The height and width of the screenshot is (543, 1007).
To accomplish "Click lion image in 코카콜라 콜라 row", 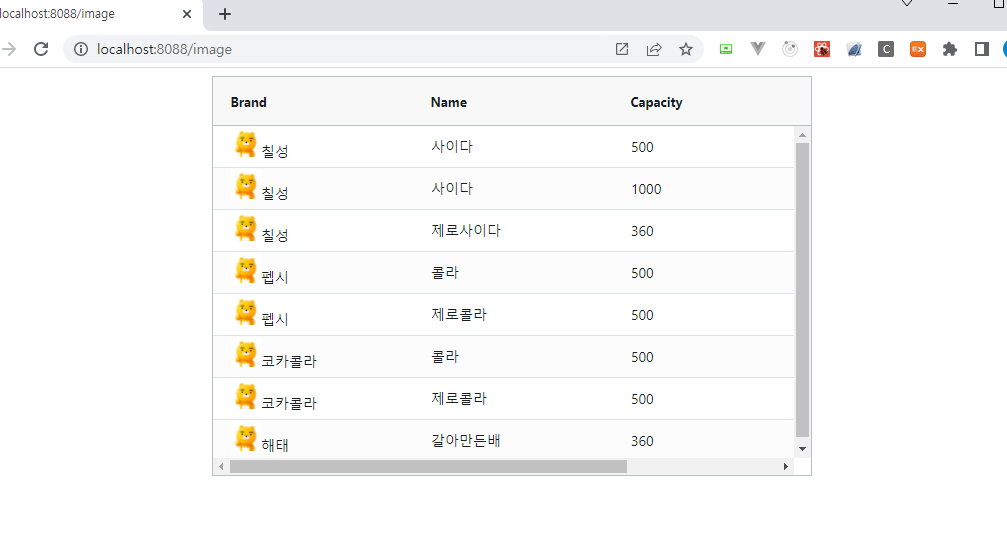I will 245,354.
